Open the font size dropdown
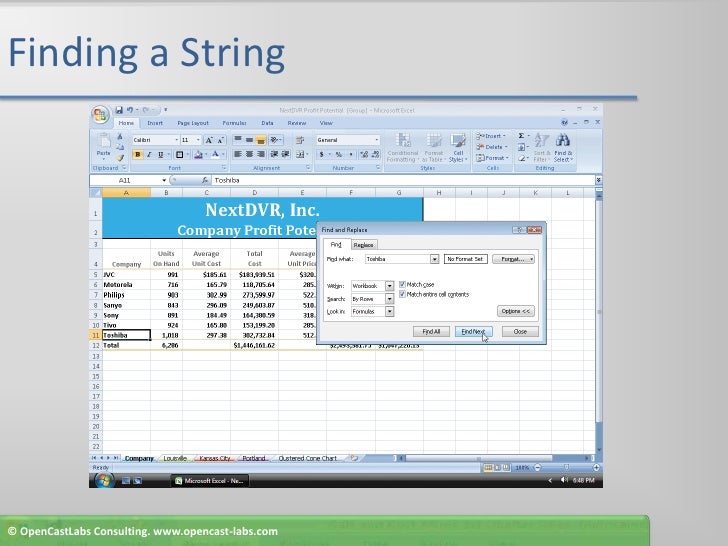The width and height of the screenshot is (728, 546). tap(198, 140)
